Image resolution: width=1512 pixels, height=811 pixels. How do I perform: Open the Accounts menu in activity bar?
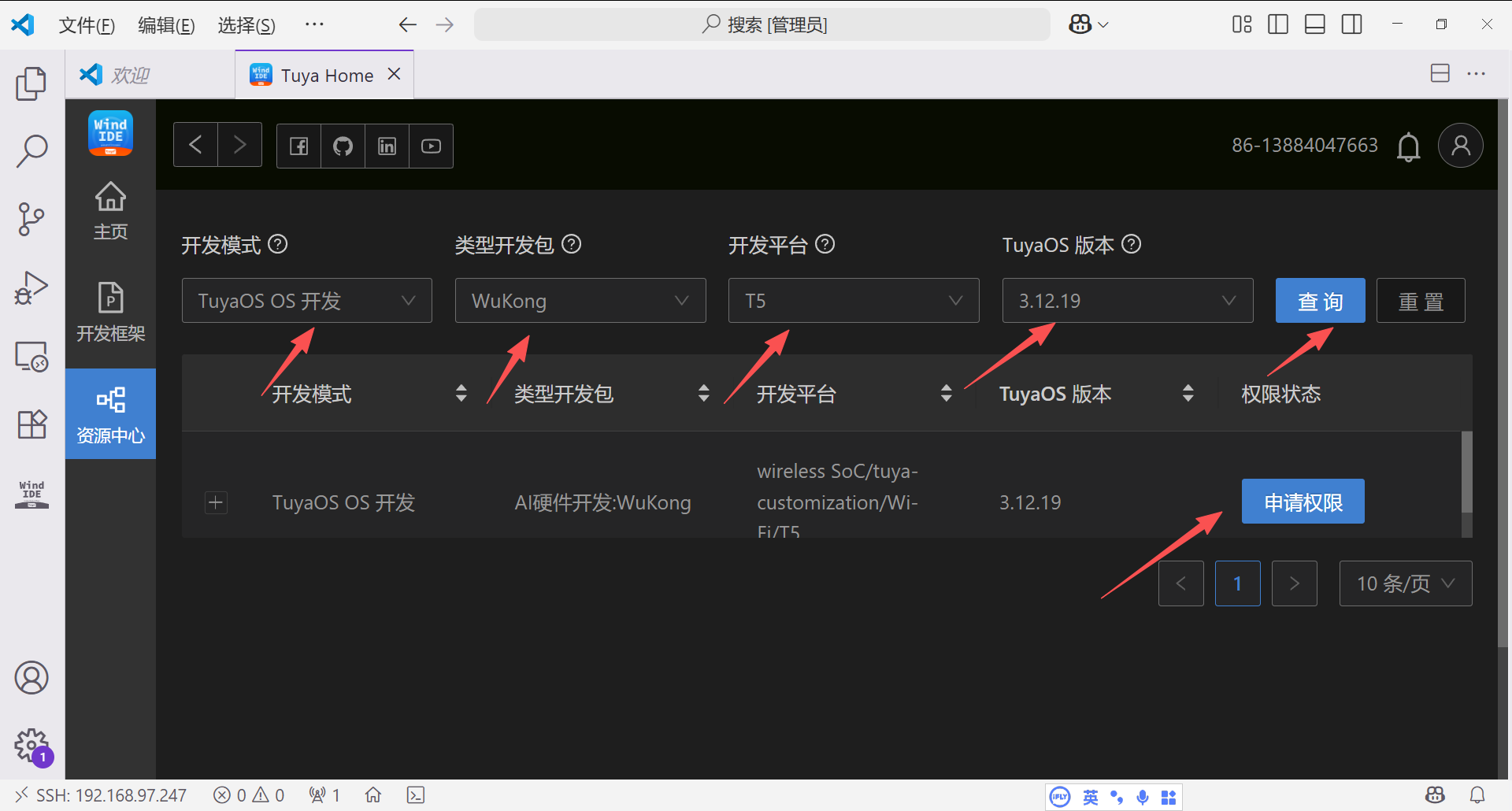(x=31, y=678)
